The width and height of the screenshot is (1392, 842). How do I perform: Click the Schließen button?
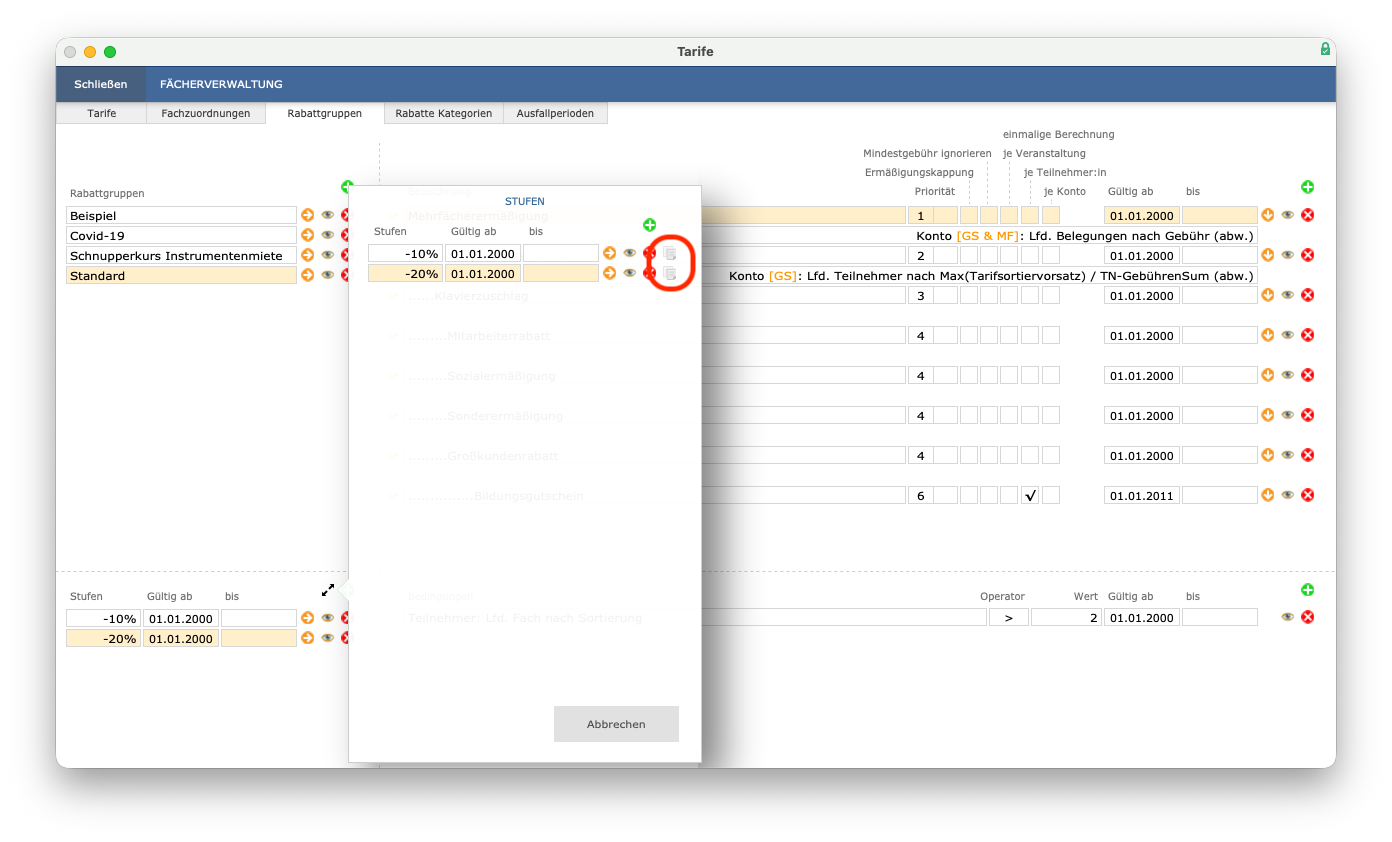pyautogui.click(x=101, y=84)
